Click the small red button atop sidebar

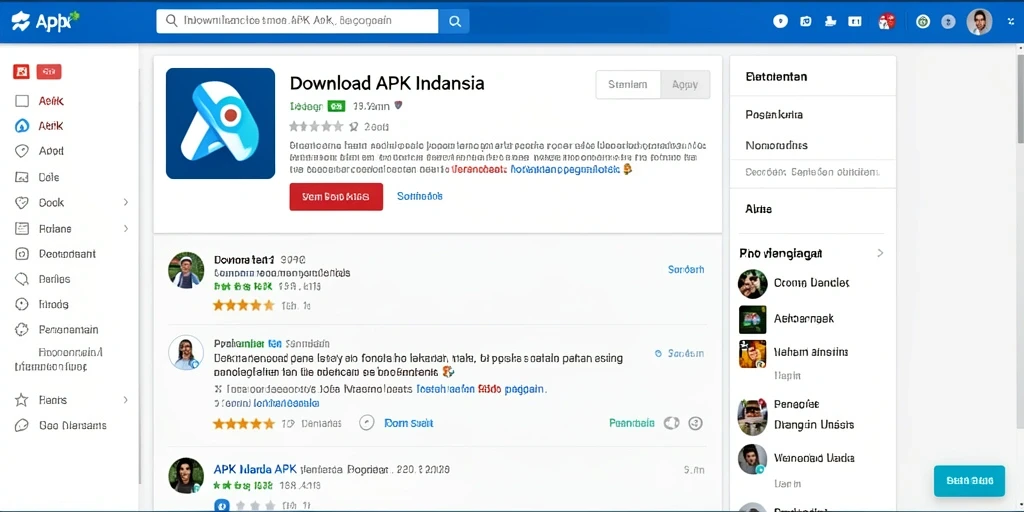pos(49,72)
